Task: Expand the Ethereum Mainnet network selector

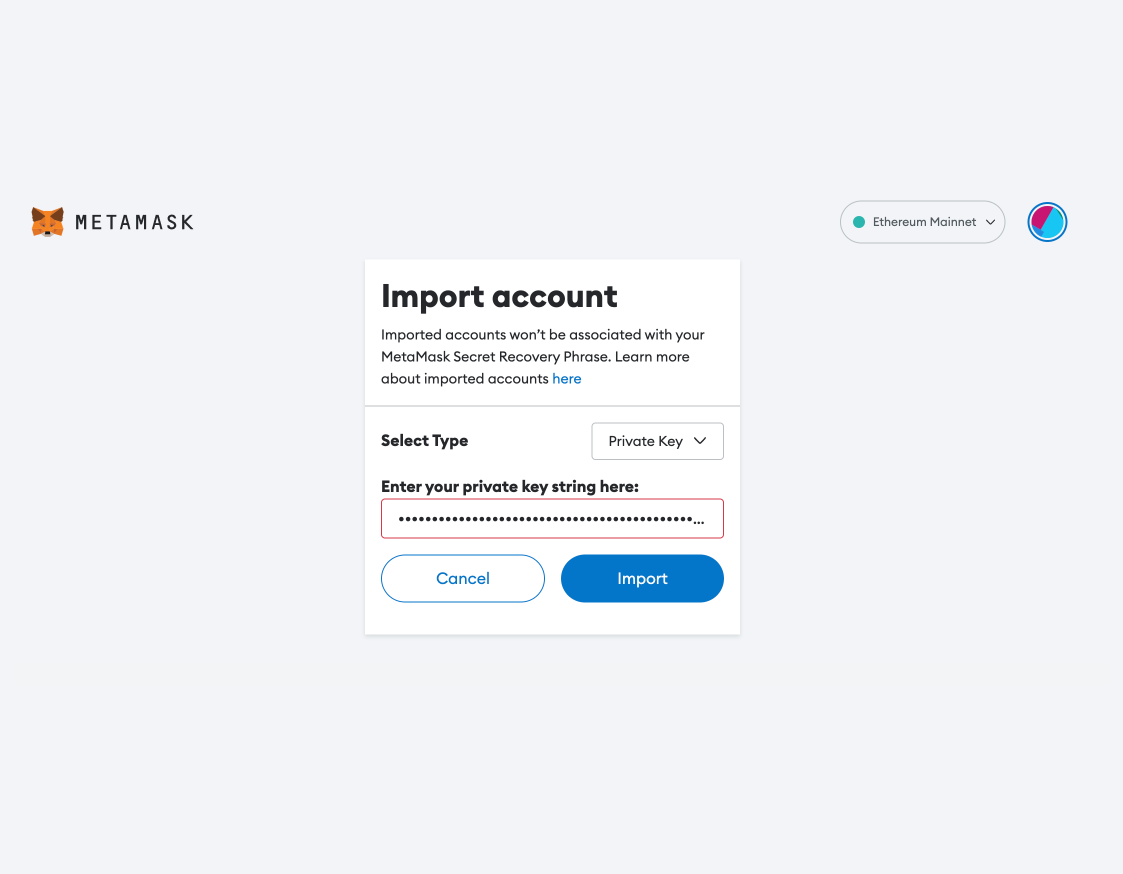Action: point(922,222)
